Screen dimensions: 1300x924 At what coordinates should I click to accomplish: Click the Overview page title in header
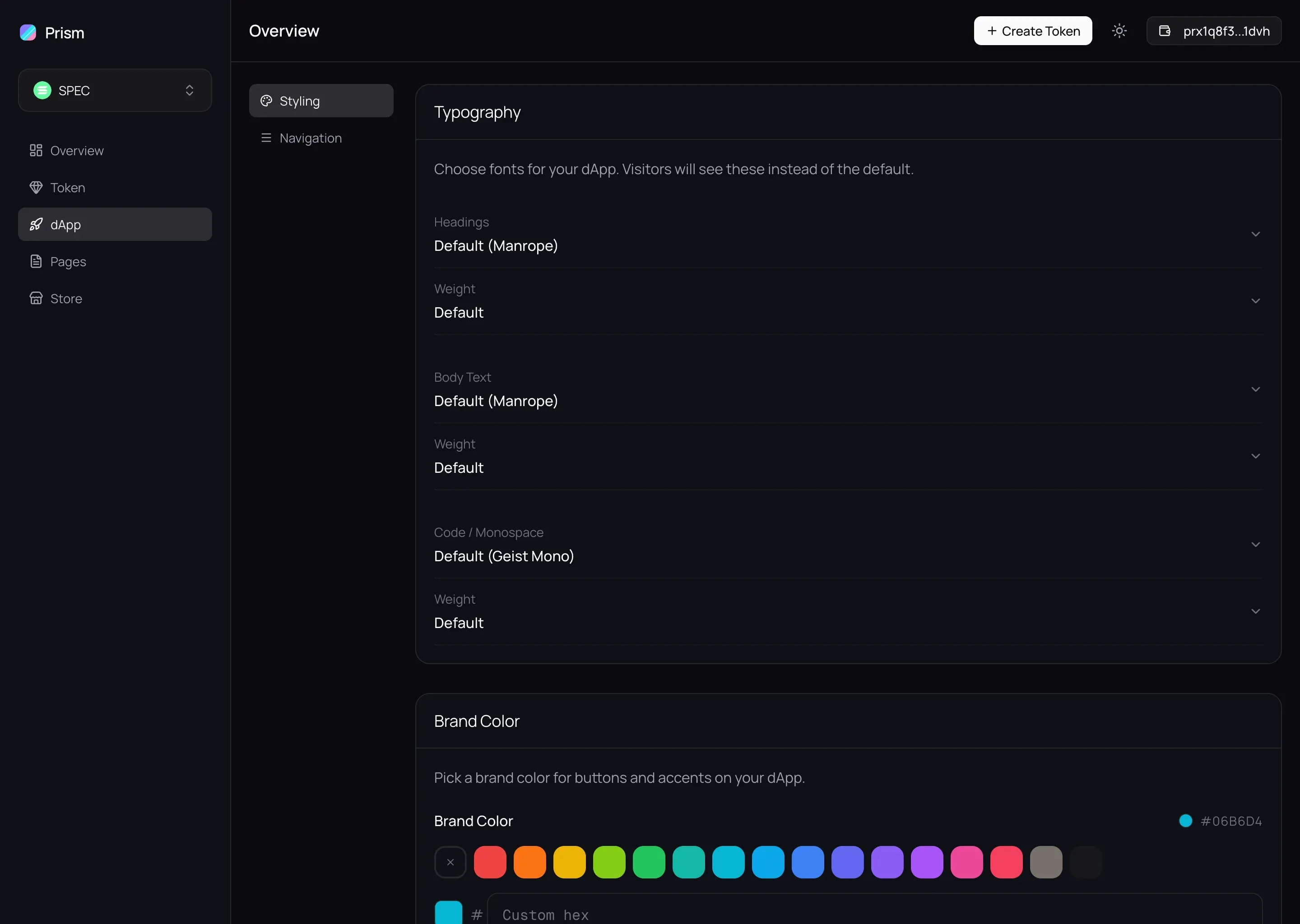coord(284,31)
